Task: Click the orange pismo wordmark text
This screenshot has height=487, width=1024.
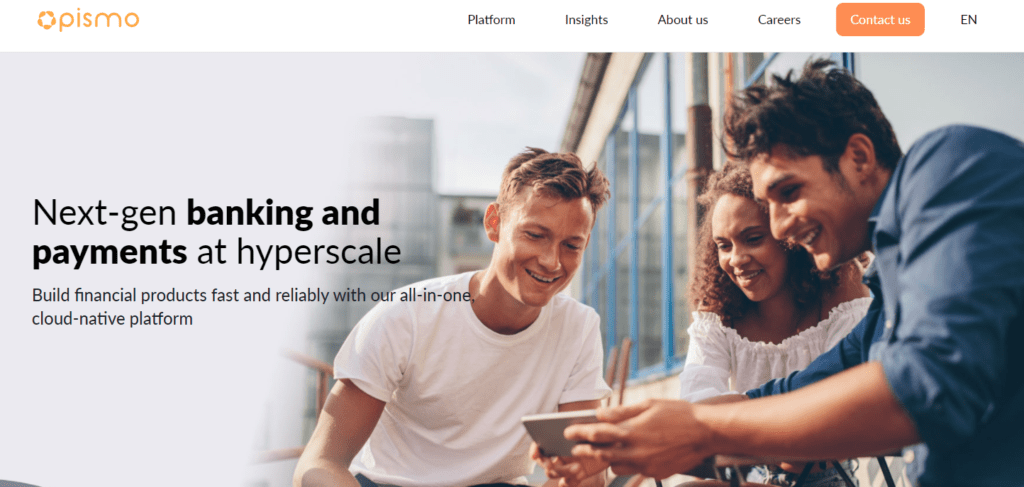Action: coord(99,20)
